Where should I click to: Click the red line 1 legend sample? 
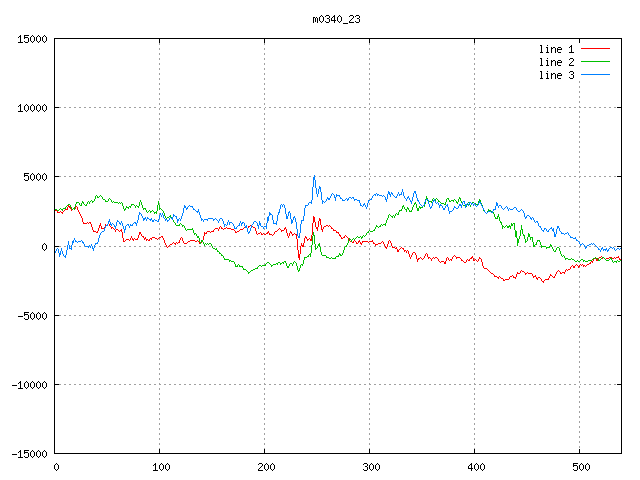coord(596,49)
